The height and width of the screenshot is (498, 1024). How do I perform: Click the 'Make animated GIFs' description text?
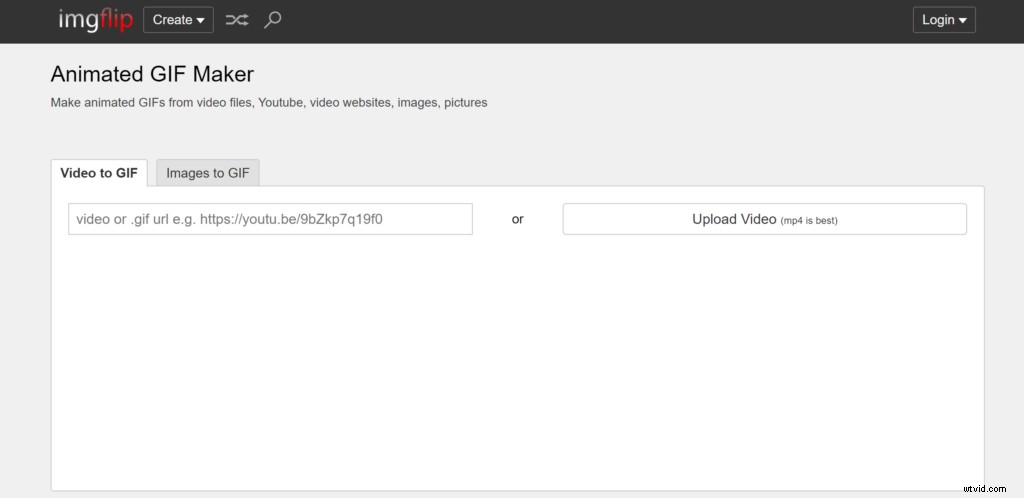[269, 102]
